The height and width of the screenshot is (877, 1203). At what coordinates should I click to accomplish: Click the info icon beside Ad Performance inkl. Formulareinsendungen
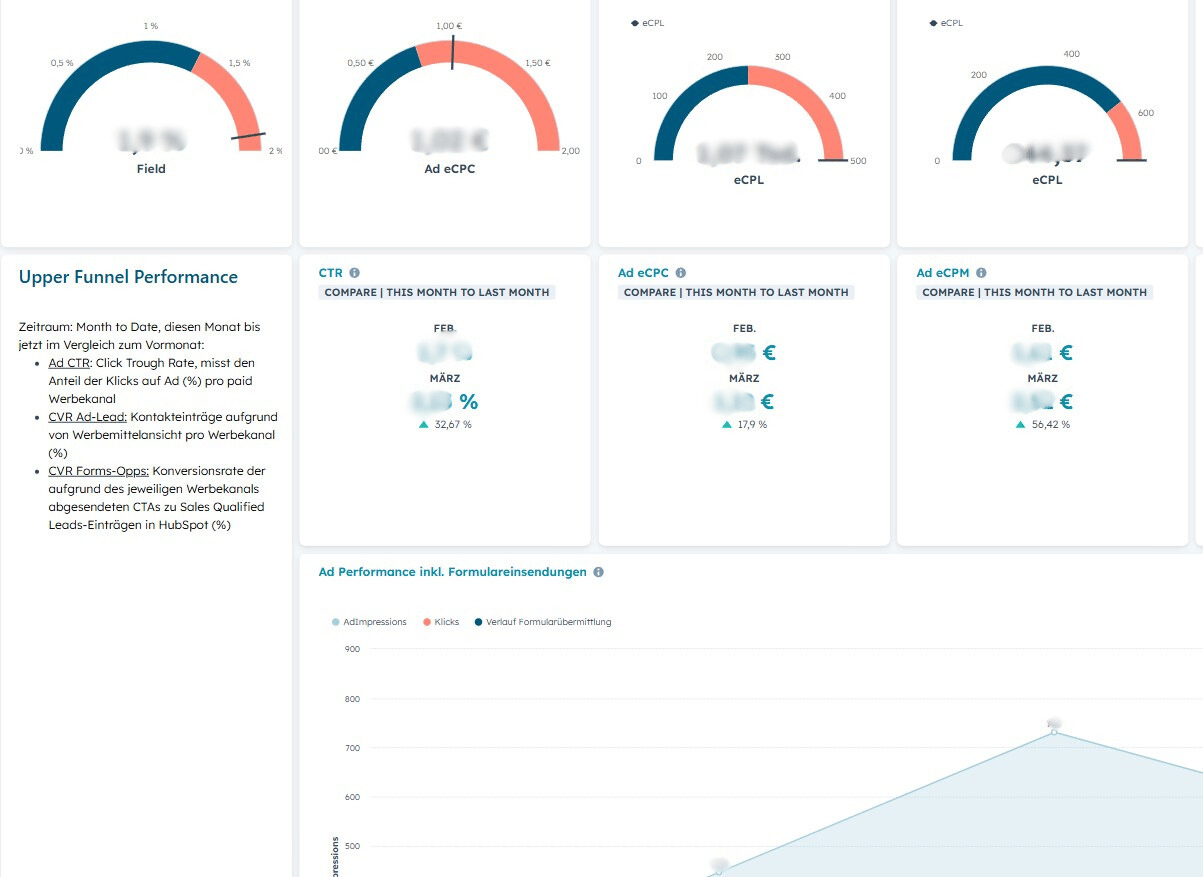point(598,572)
